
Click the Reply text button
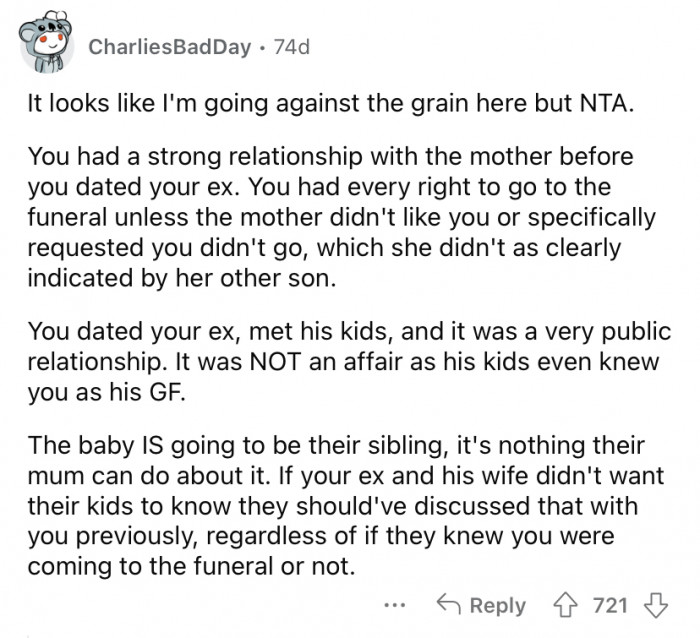(x=498, y=605)
